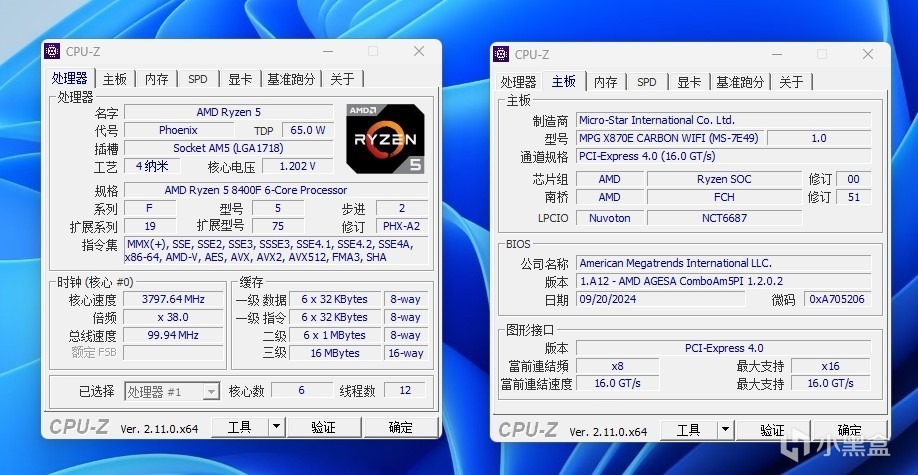The width and height of the screenshot is (918, 475).
Task: Select 主板 tab in right window
Action: (x=564, y=81)
